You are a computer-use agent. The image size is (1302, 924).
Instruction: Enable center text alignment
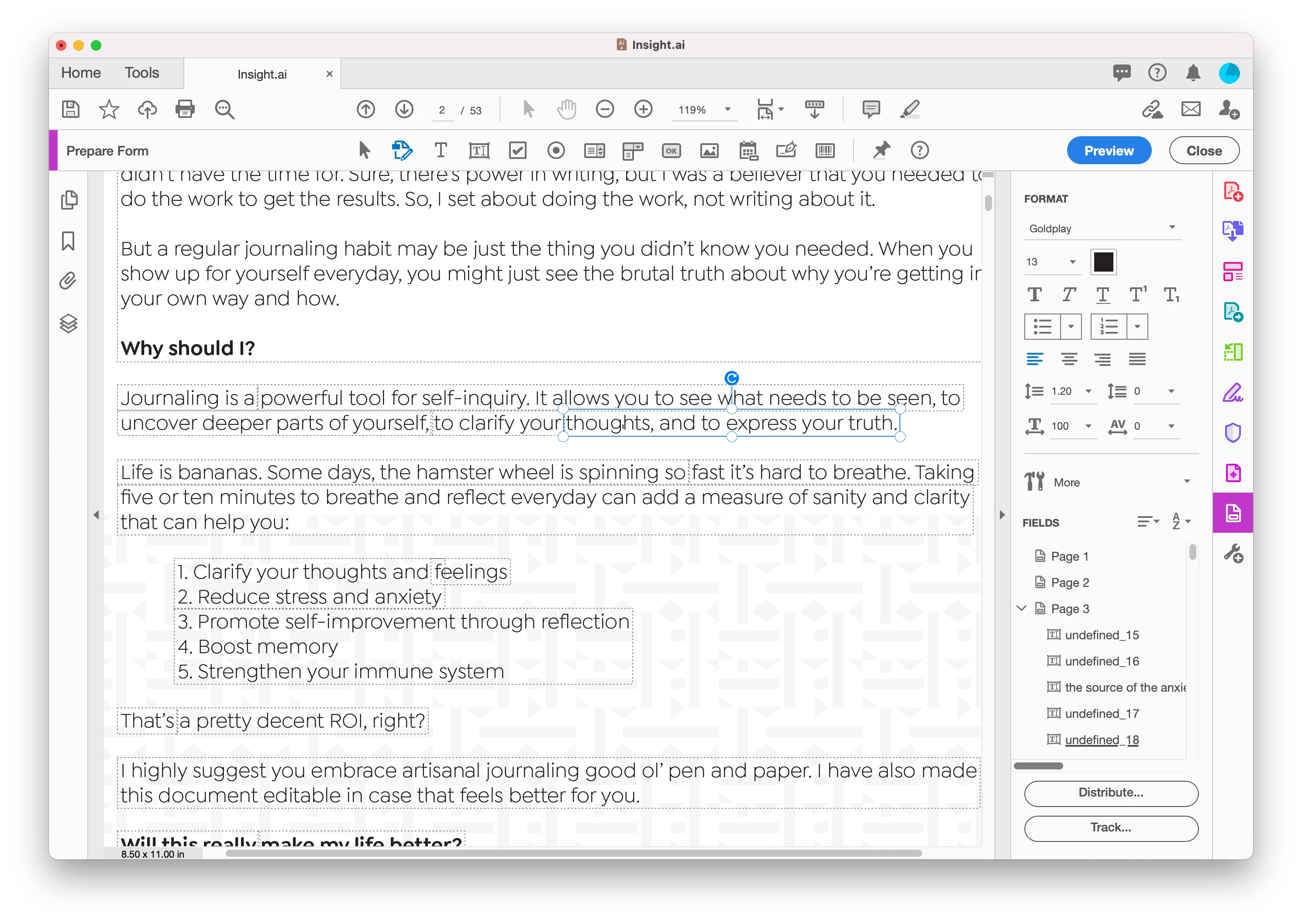[x=1069, y=359]
